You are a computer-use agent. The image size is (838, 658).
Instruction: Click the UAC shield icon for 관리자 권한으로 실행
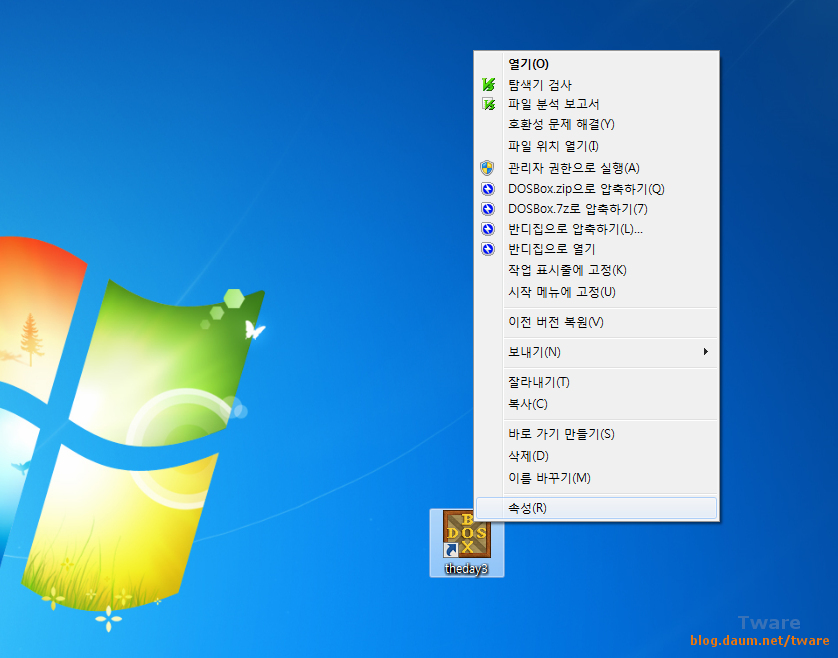[x=487, y=168]
